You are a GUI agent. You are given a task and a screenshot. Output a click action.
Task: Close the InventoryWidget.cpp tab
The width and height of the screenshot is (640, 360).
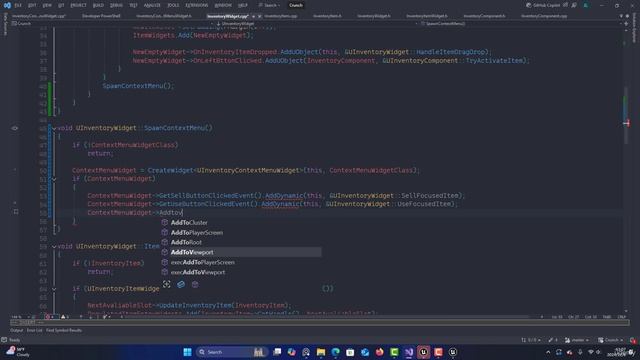coord(260,16)
